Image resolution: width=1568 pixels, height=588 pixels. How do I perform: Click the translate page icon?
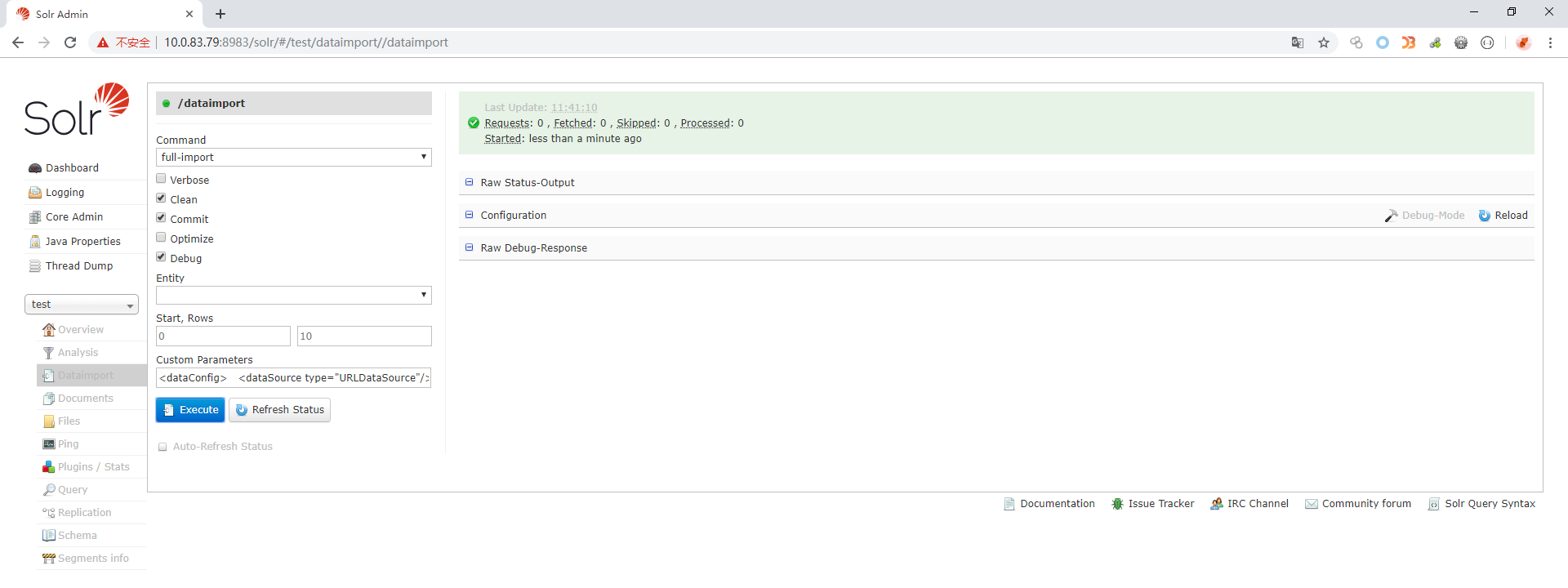tap(1298, 42)
